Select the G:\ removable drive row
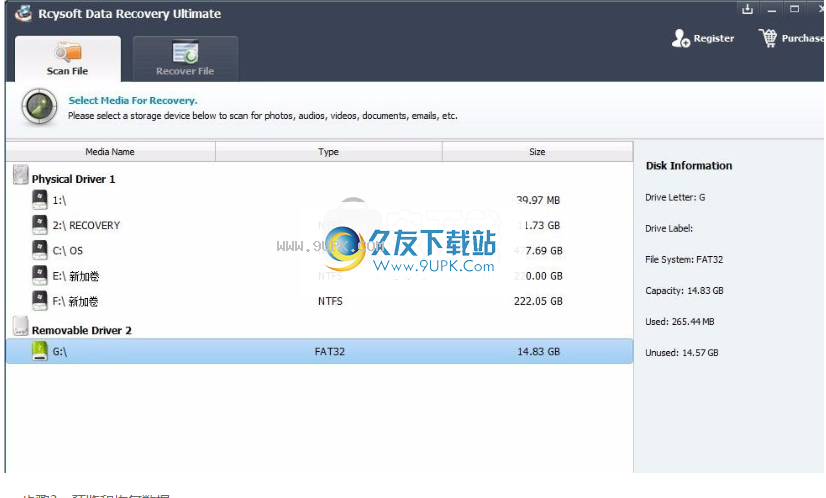The width and height of the screenshot is (826, 498). 319,351
